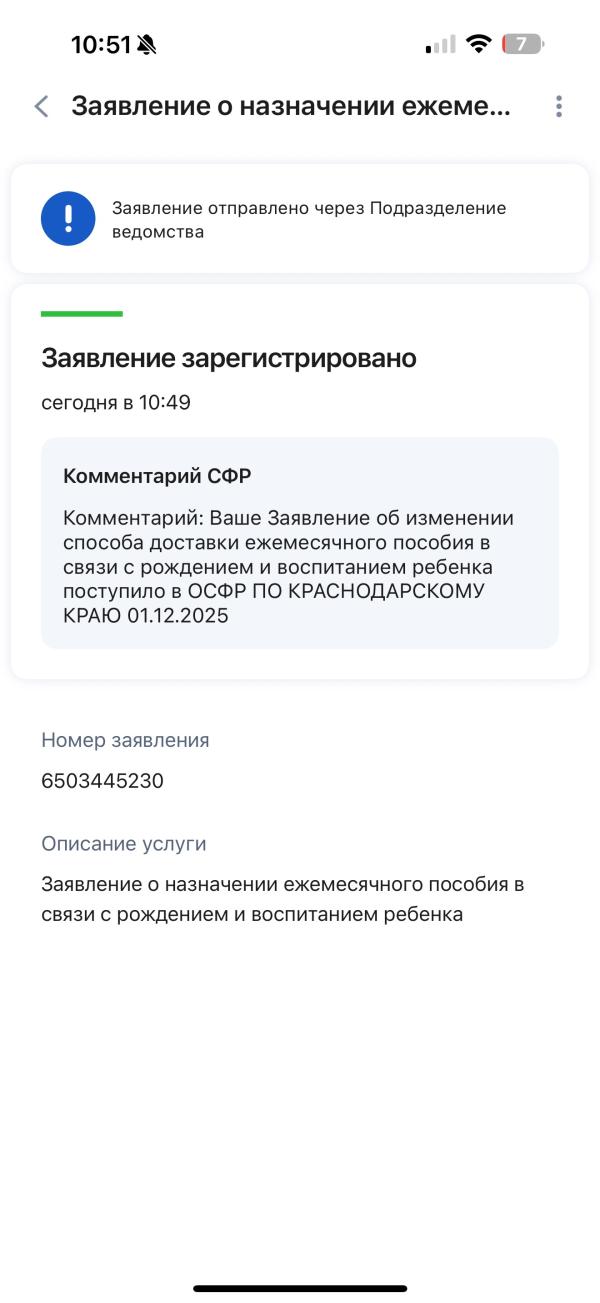Tap the battery indicator icon
The height and width of the screenshot is (1303, 600).
[x=522, y=44]
